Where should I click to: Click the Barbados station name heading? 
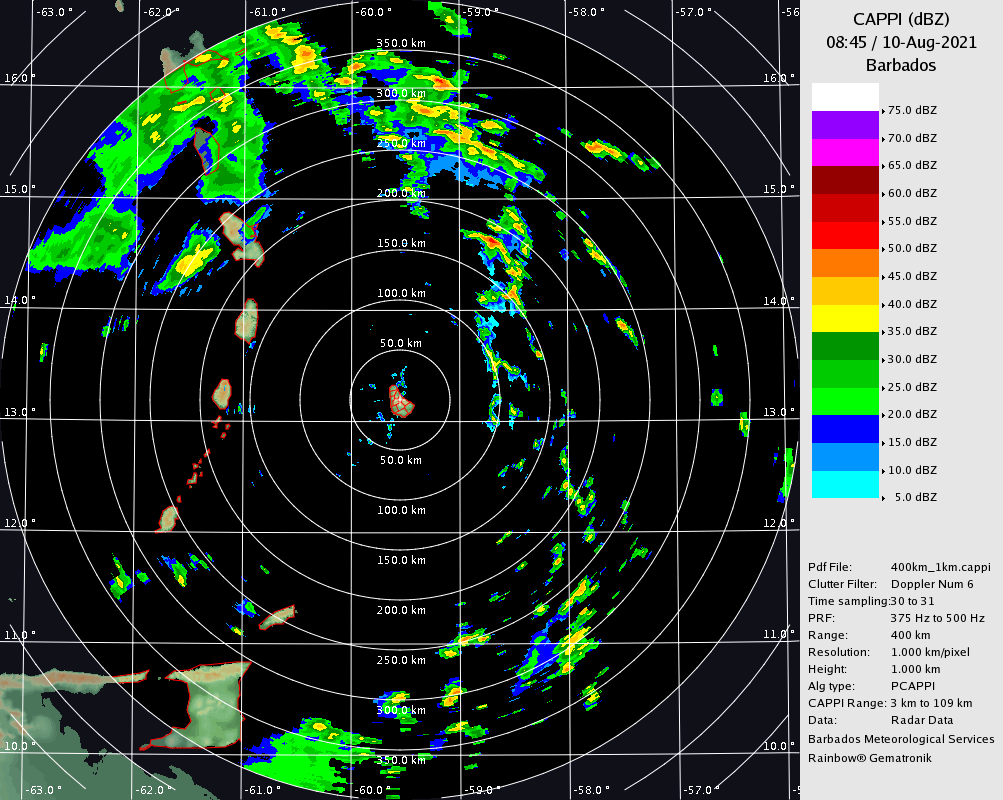[x=901, y=65]
